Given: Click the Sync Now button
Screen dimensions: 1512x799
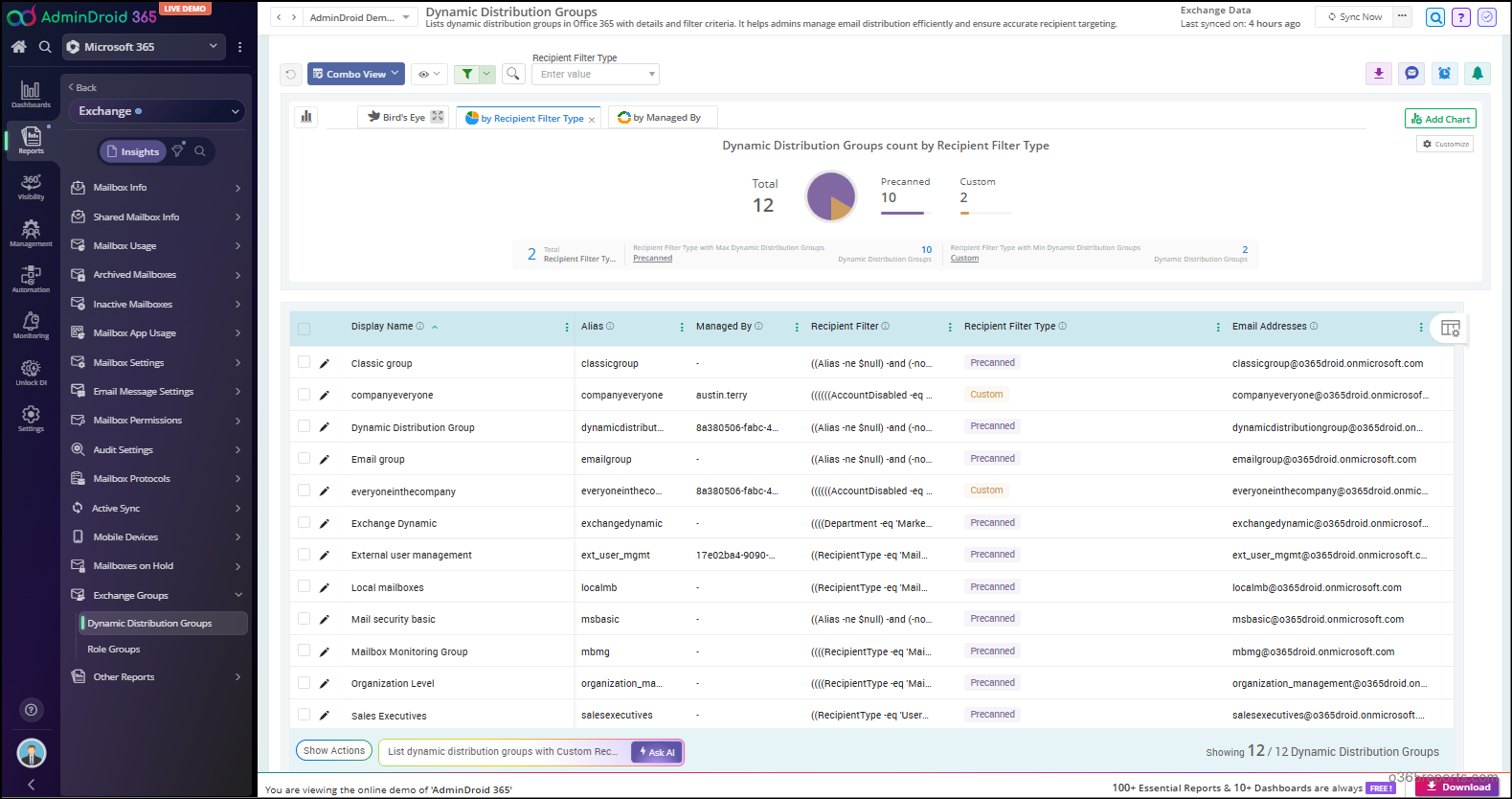Looking at the screenshot, I should (1354, 17).
